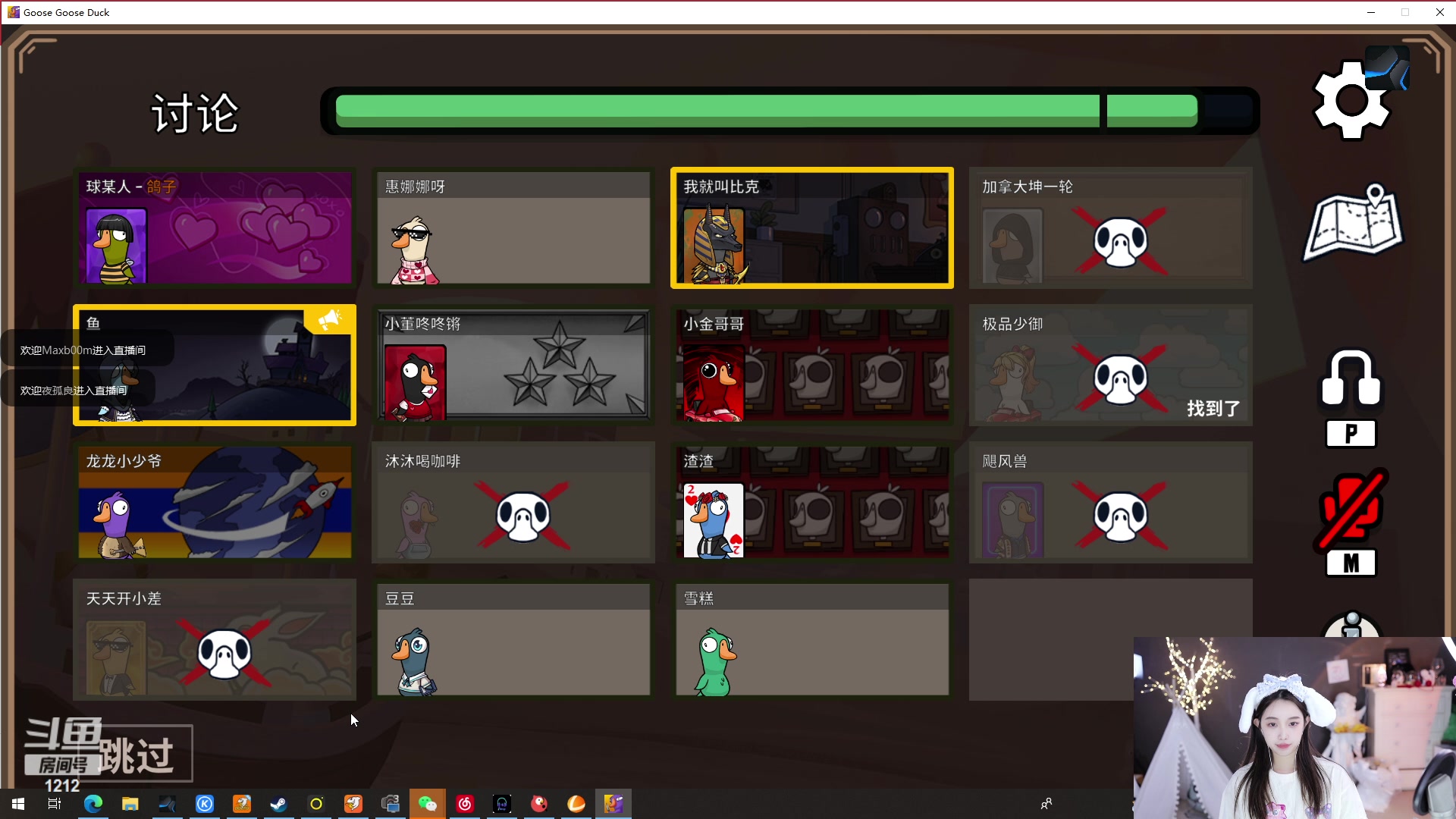Click the M keybind label under microphone
Image resolution: width=1456 pixels, height=819 pixels.
(1351, 563)
